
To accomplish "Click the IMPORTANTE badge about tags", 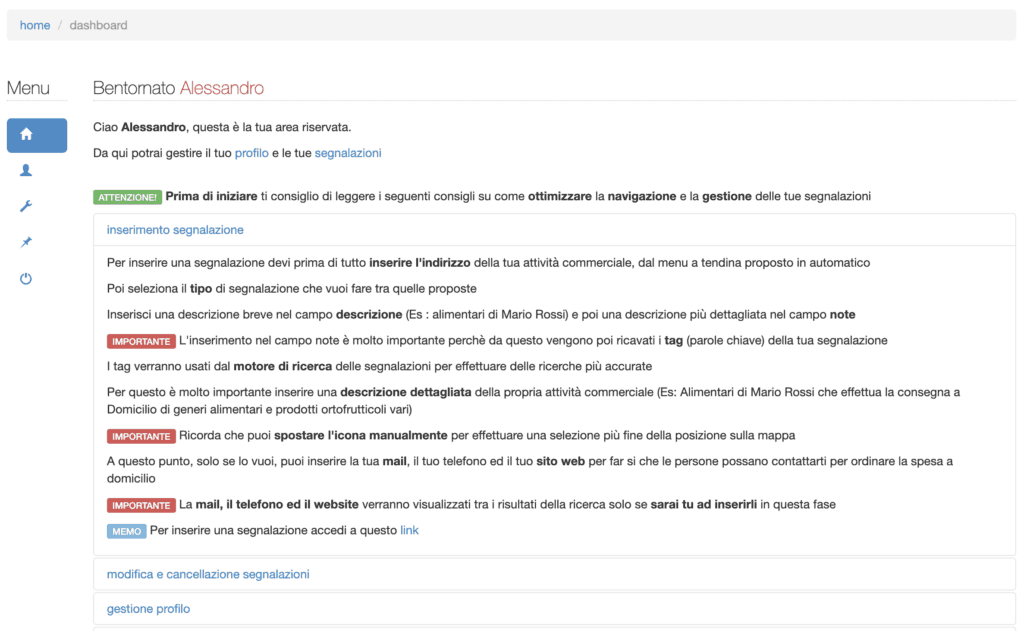I will click(141, 341).
